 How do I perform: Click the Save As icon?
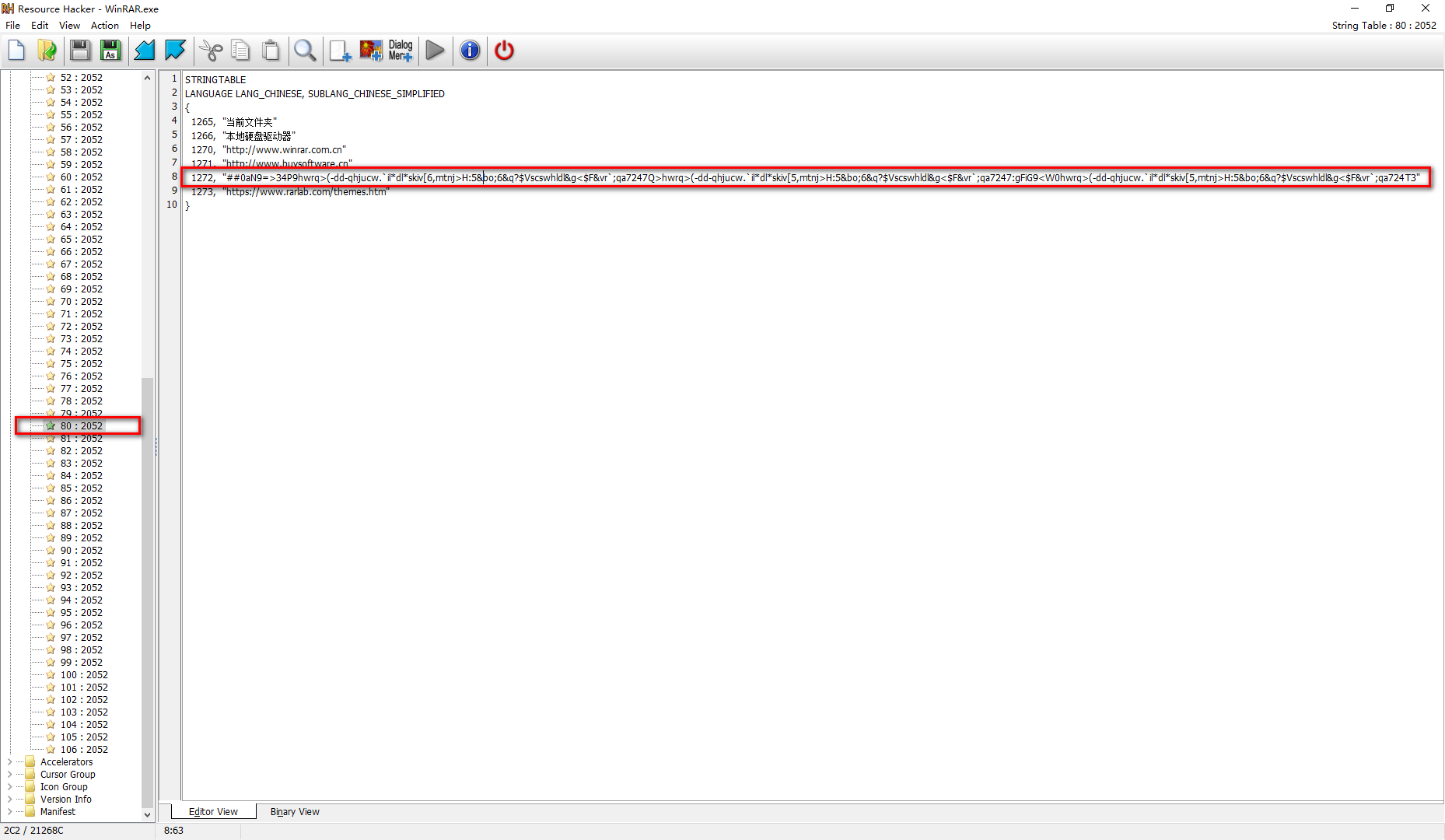[110, 51]
